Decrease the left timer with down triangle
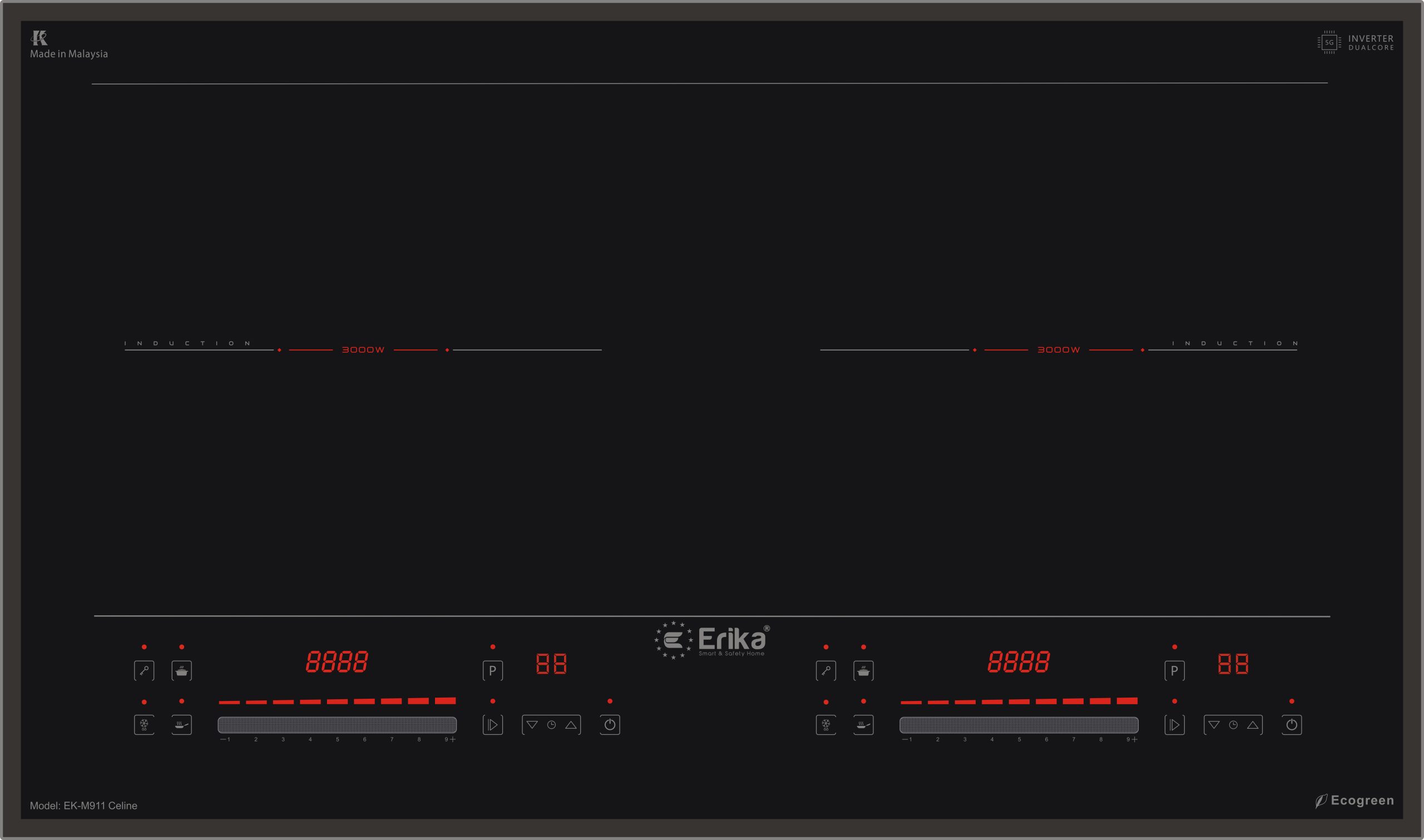 point(532,725)
